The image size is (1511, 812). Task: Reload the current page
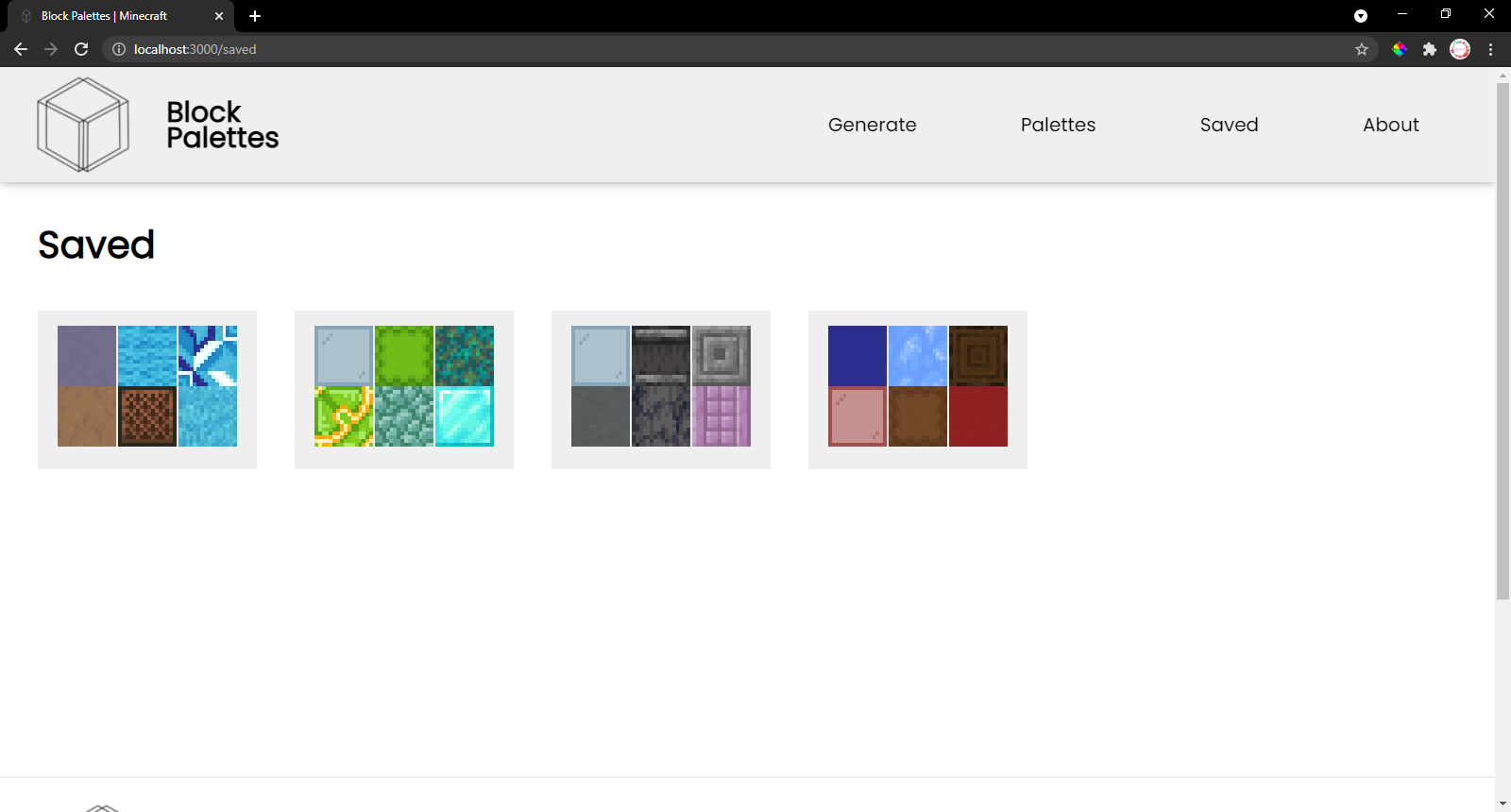(81, 49)
